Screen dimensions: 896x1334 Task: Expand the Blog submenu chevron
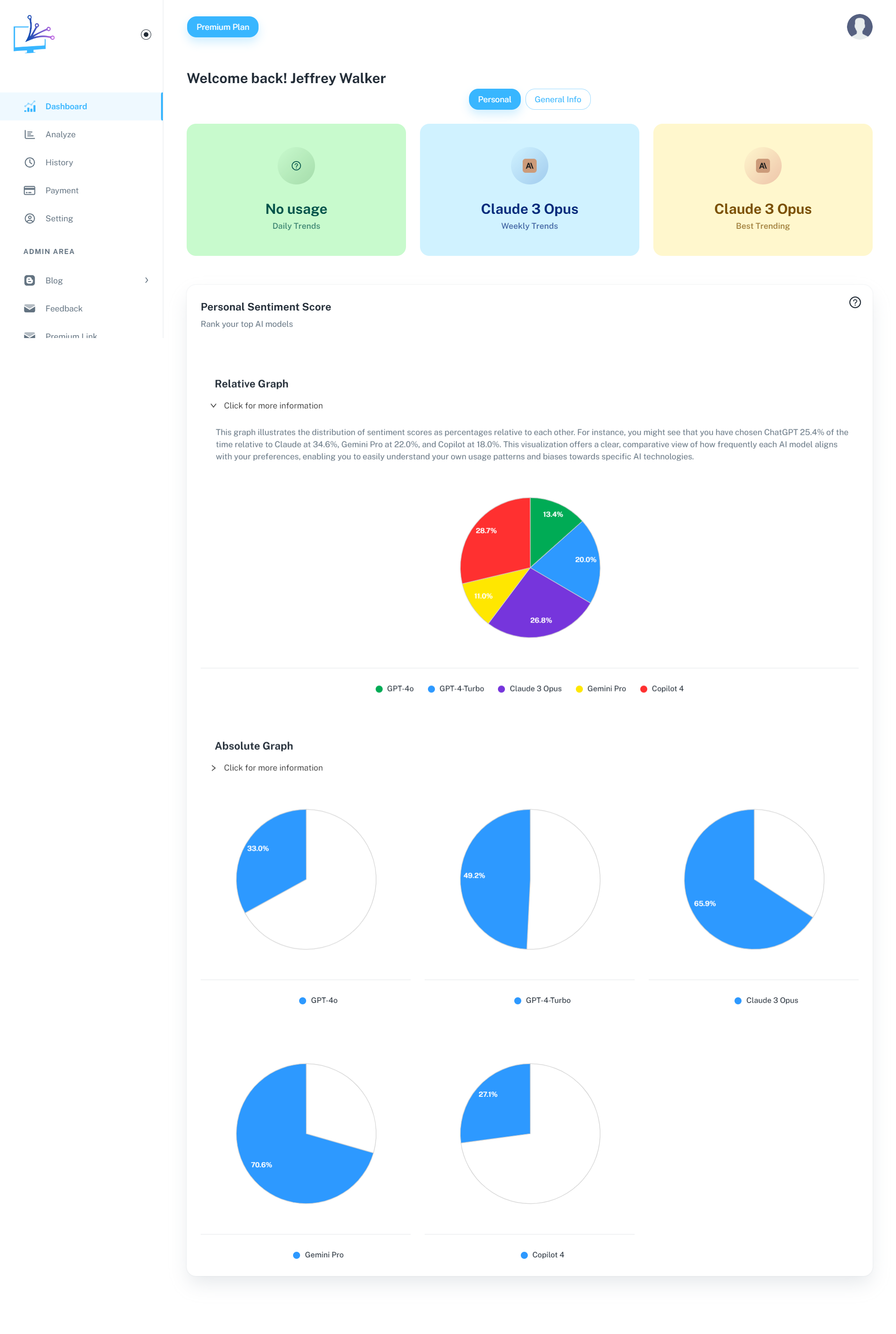[146, 280]
